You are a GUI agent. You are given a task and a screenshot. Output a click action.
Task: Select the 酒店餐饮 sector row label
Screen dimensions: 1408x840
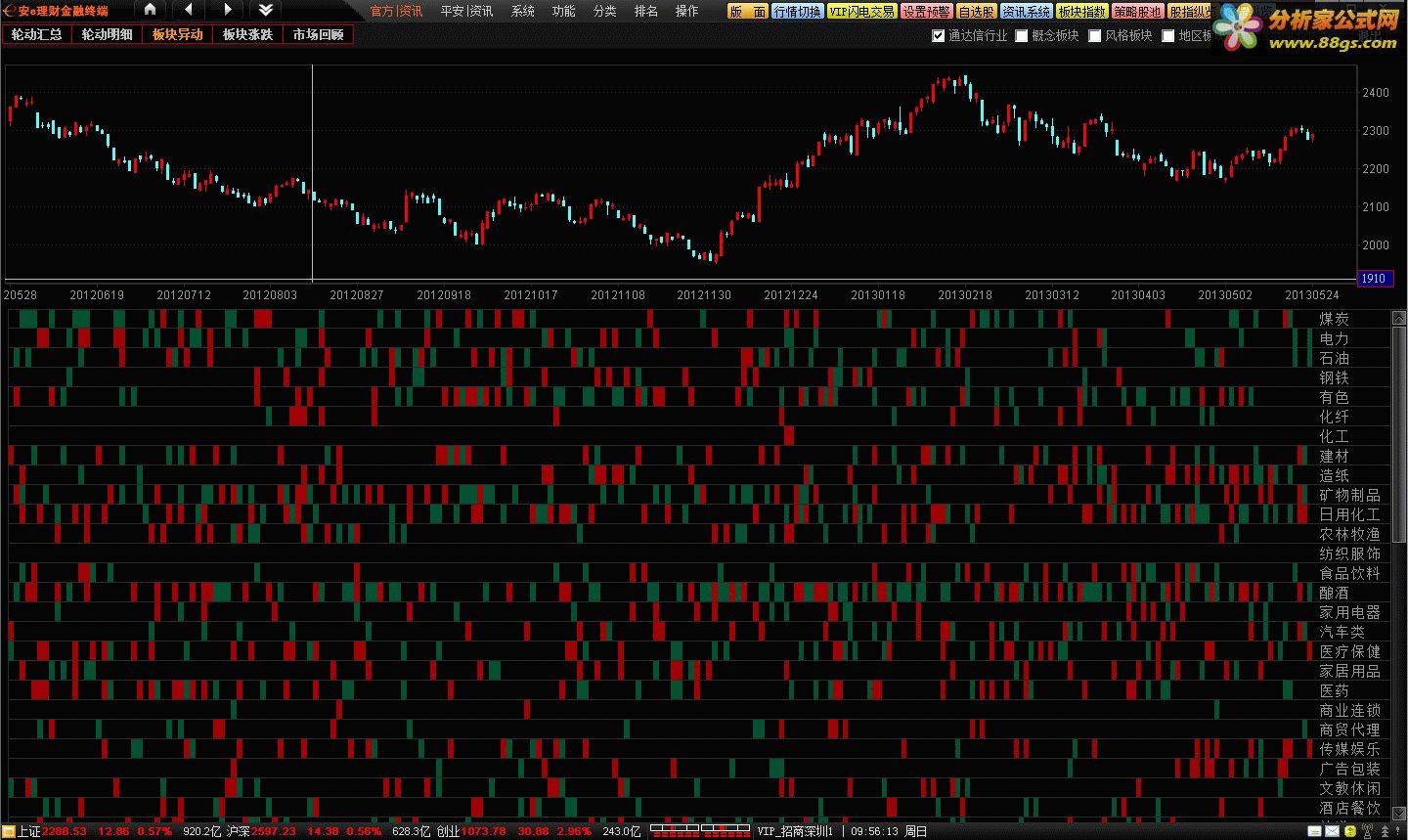click(x=1349, y=808)
